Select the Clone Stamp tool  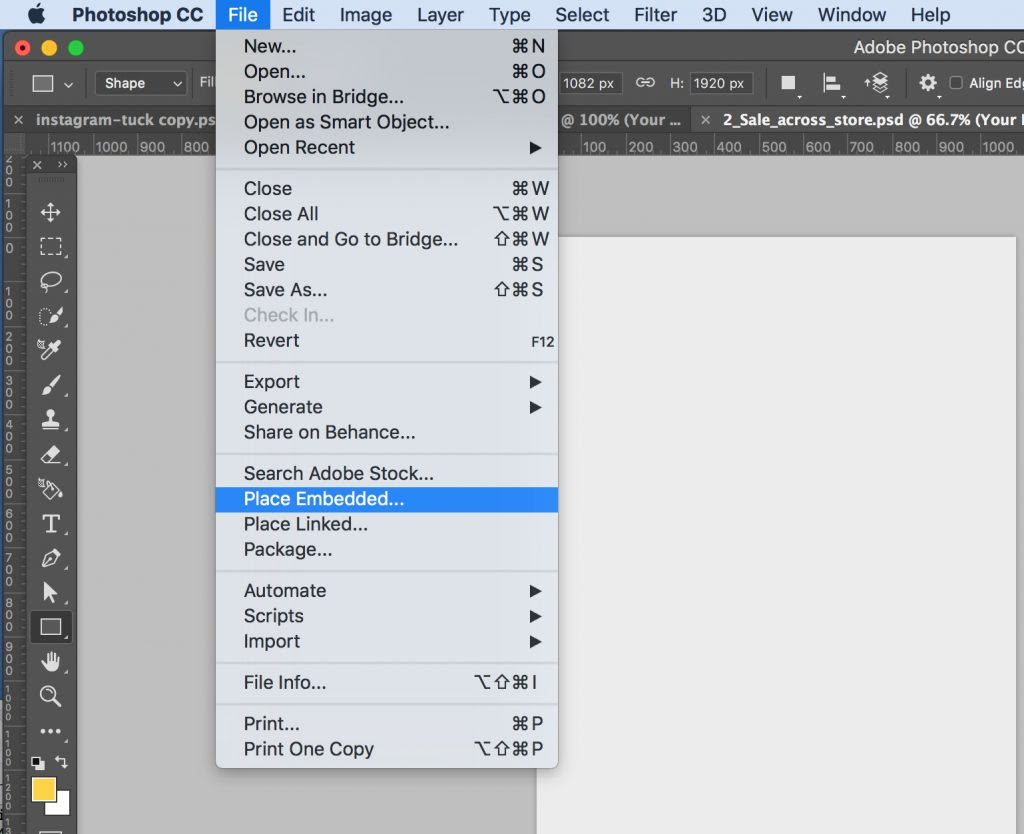pos(50,419)
